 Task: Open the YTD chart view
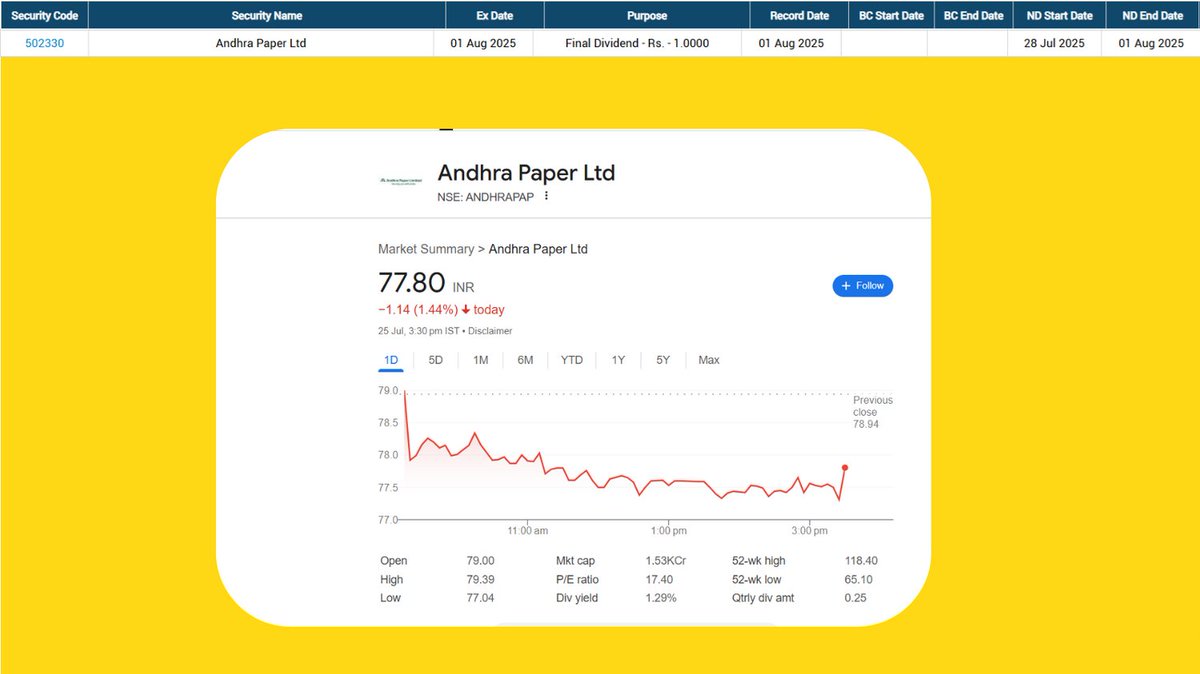pos(571,359)
